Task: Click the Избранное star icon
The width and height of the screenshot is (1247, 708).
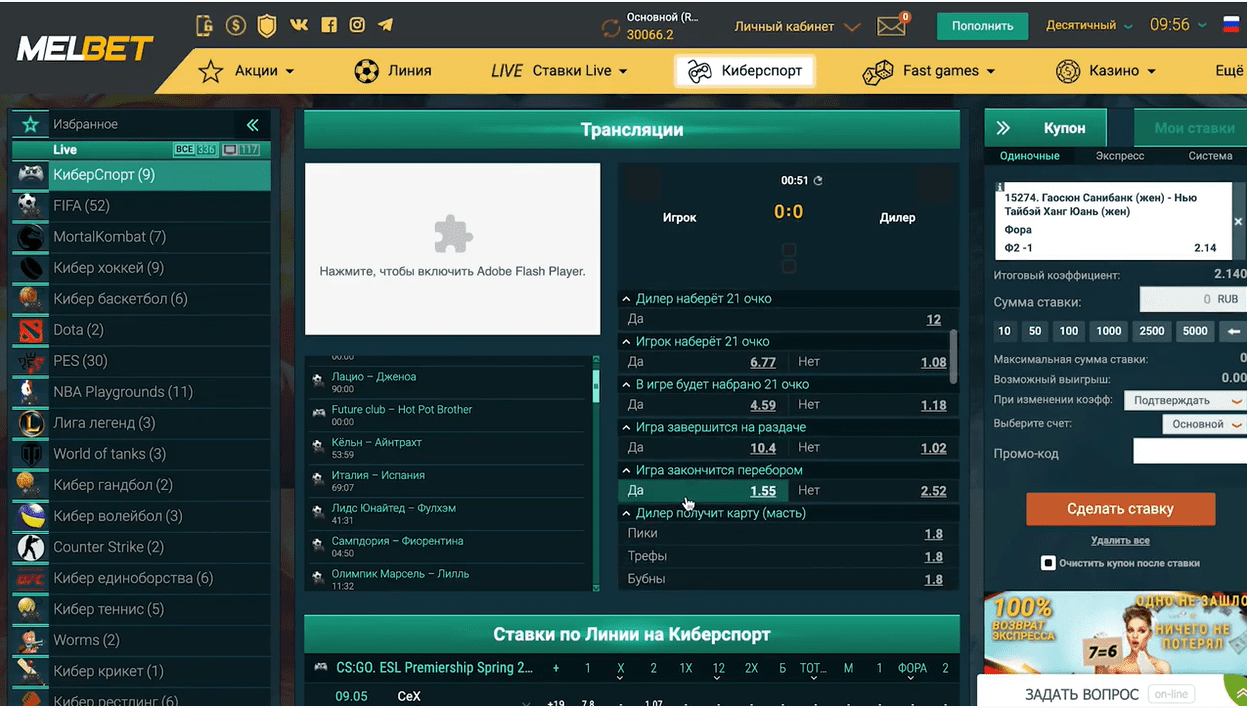Action: click(31, 124)
